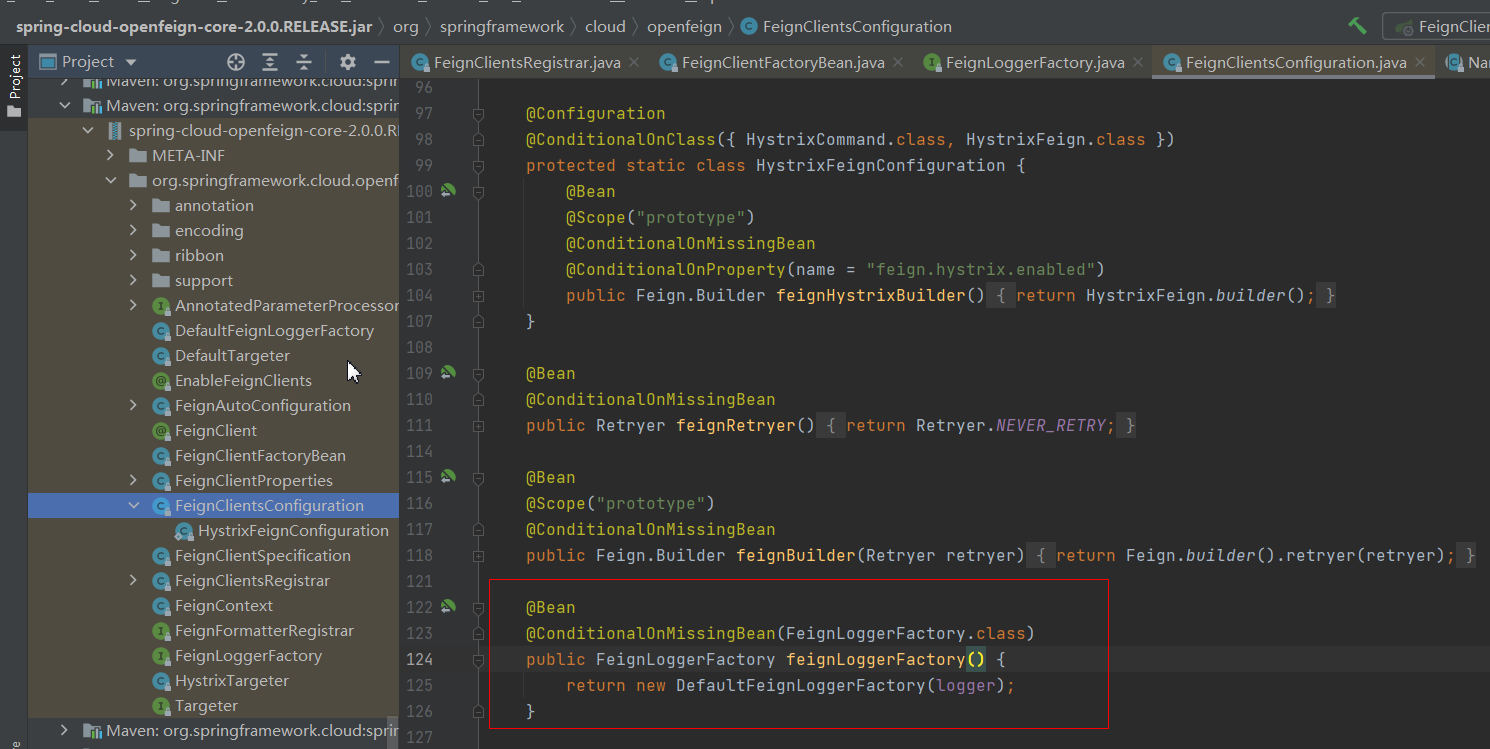
Task: Expand the FeignClientsRegistrar node
Action: click(x=134, y=581)
